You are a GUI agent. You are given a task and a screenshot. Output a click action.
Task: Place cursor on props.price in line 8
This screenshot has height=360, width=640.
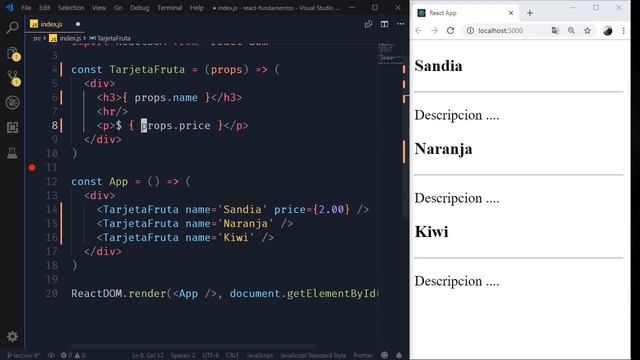(176, 125)
